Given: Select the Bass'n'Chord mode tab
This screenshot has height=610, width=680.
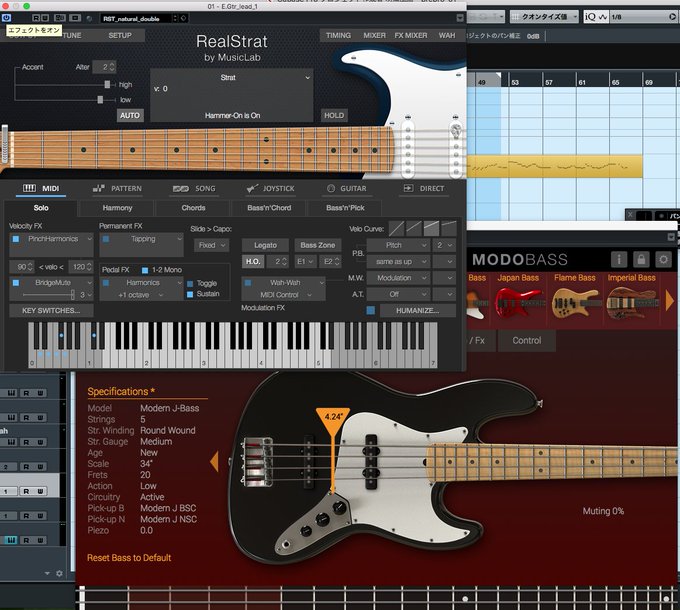Looking at the screenshot, I should tap(269, 208).
